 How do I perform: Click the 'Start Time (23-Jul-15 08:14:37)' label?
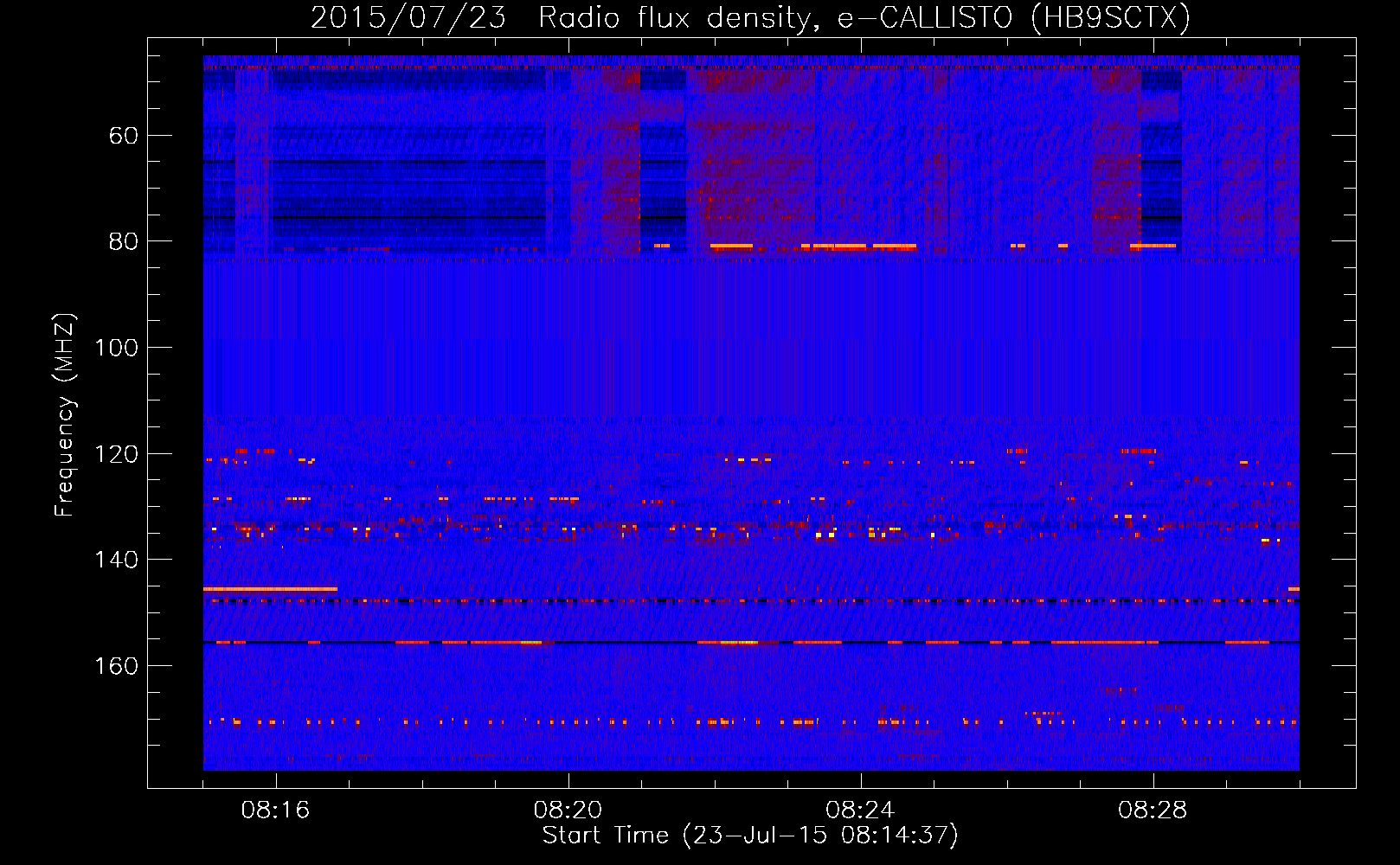[x=750, y=836]
